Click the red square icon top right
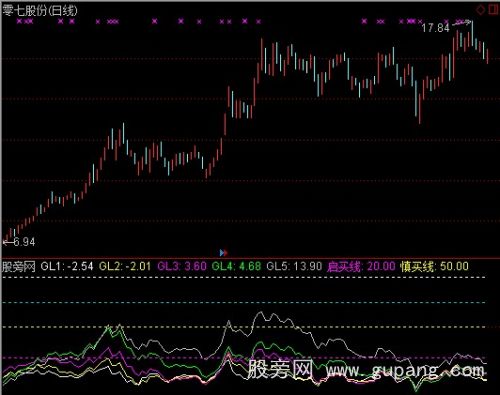 [x=494, y=9]
